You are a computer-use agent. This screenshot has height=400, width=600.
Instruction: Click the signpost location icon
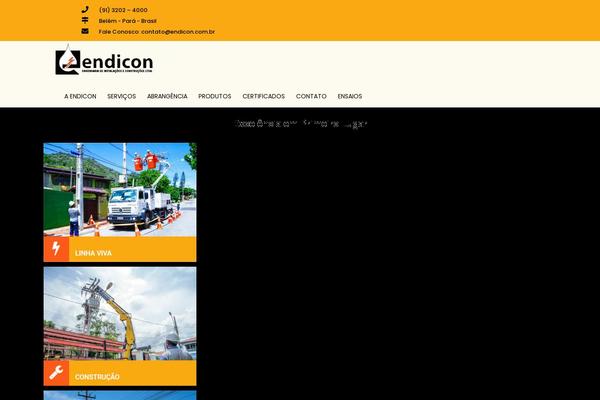coord(85,20)
